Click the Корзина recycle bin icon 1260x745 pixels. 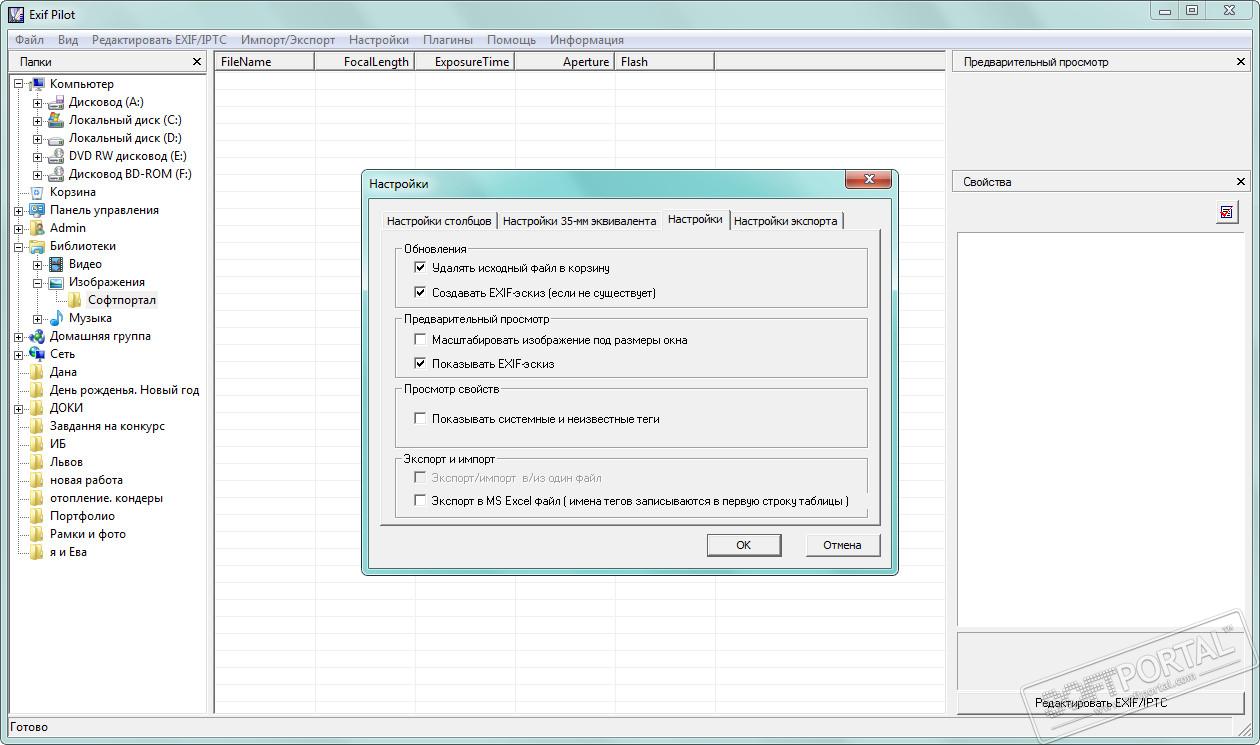[x=37, y=192]
